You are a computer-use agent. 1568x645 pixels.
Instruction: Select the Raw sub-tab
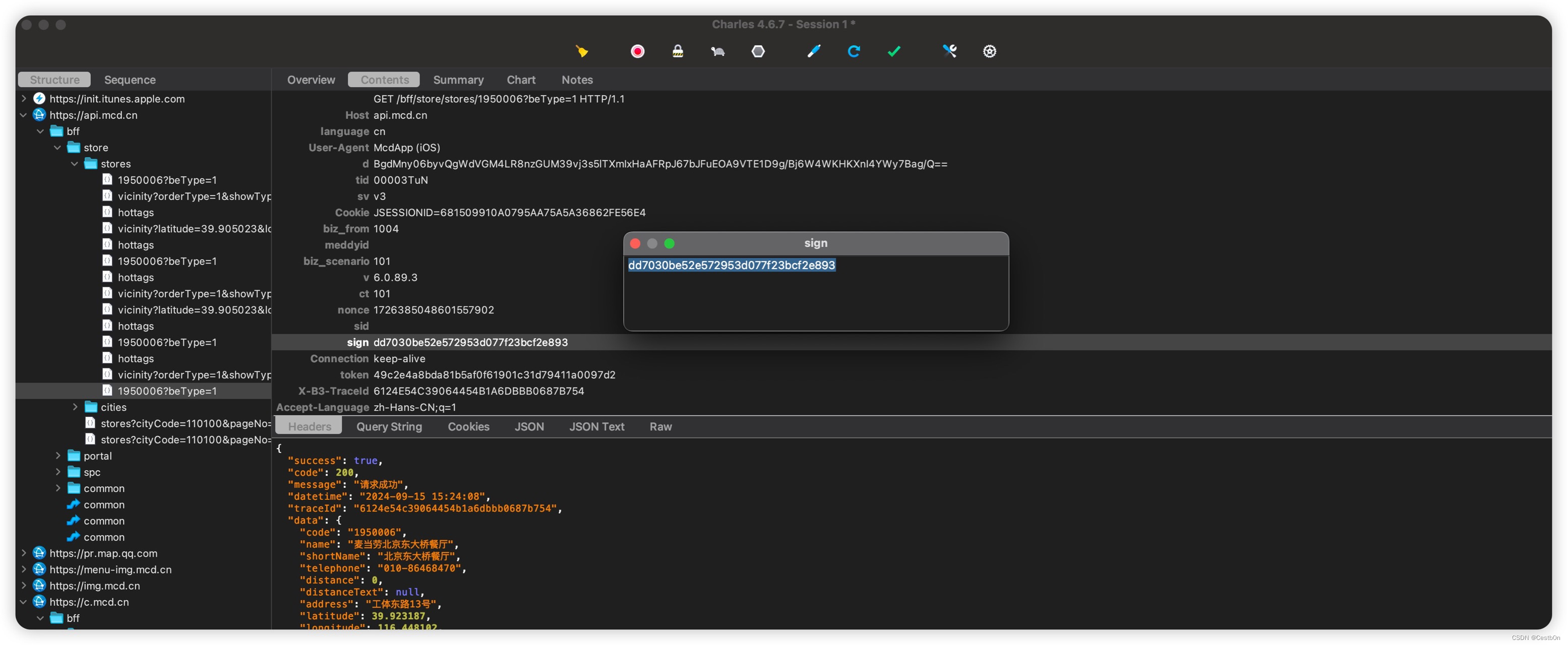click(x=660, y=426)
